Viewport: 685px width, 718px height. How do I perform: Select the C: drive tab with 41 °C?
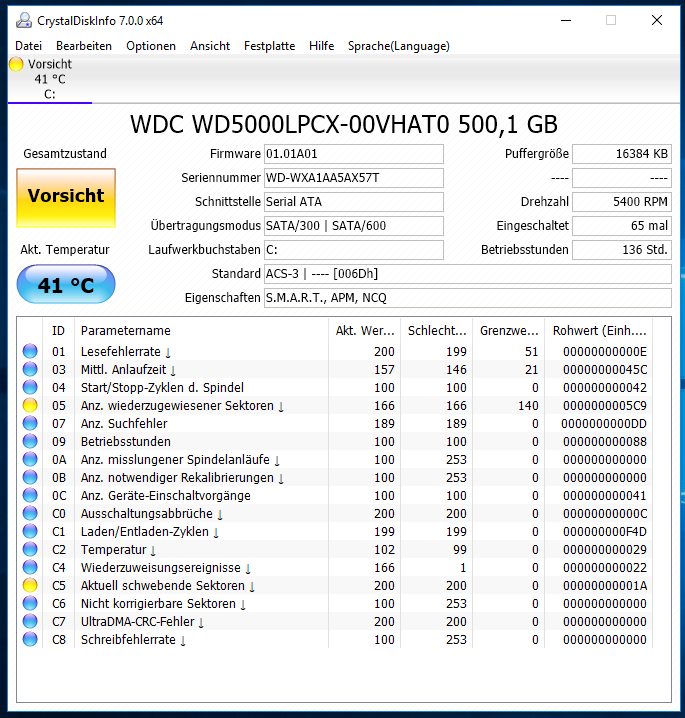(49, 79)
